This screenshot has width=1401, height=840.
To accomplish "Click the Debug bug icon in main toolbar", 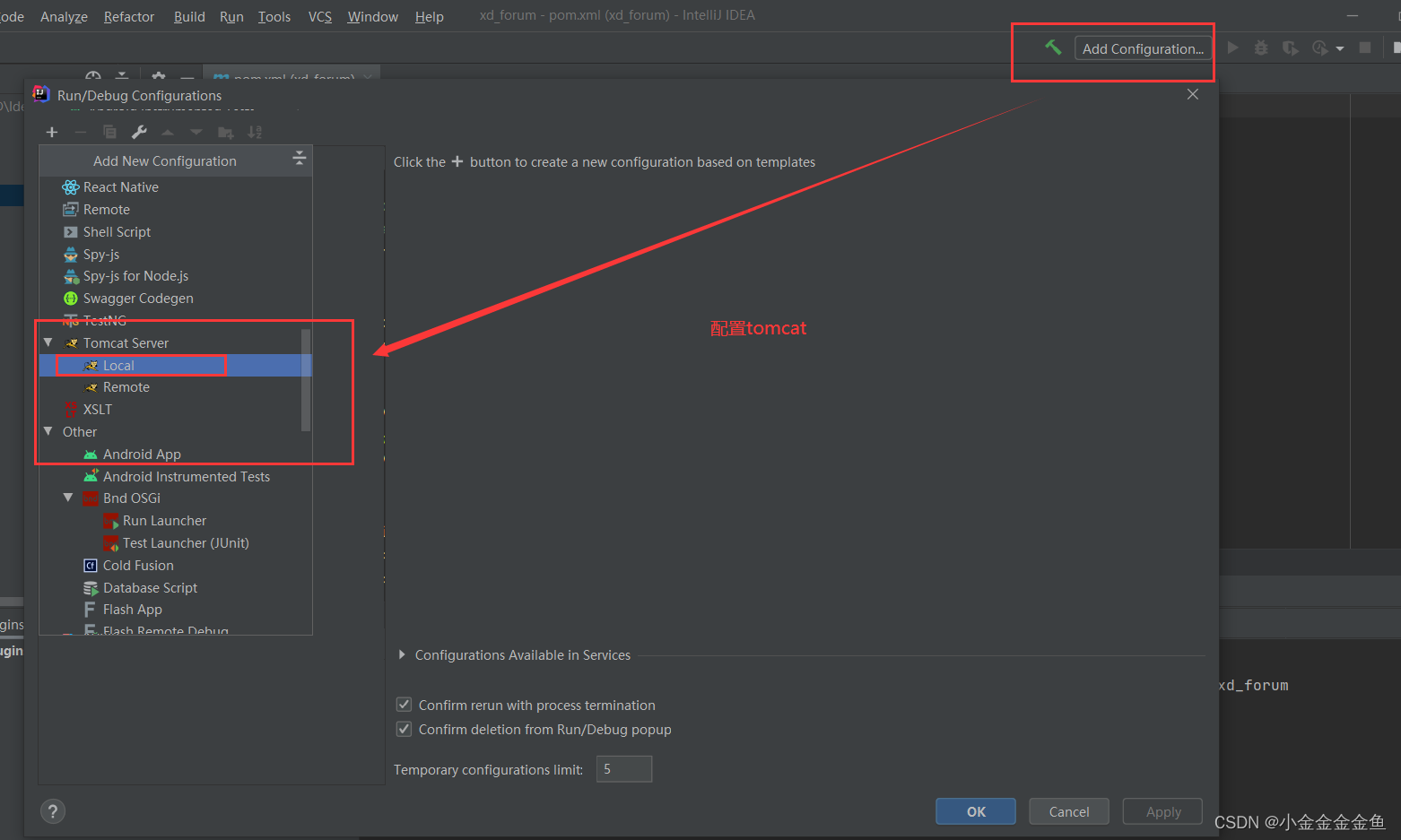I will click(x=1261, y=48).
